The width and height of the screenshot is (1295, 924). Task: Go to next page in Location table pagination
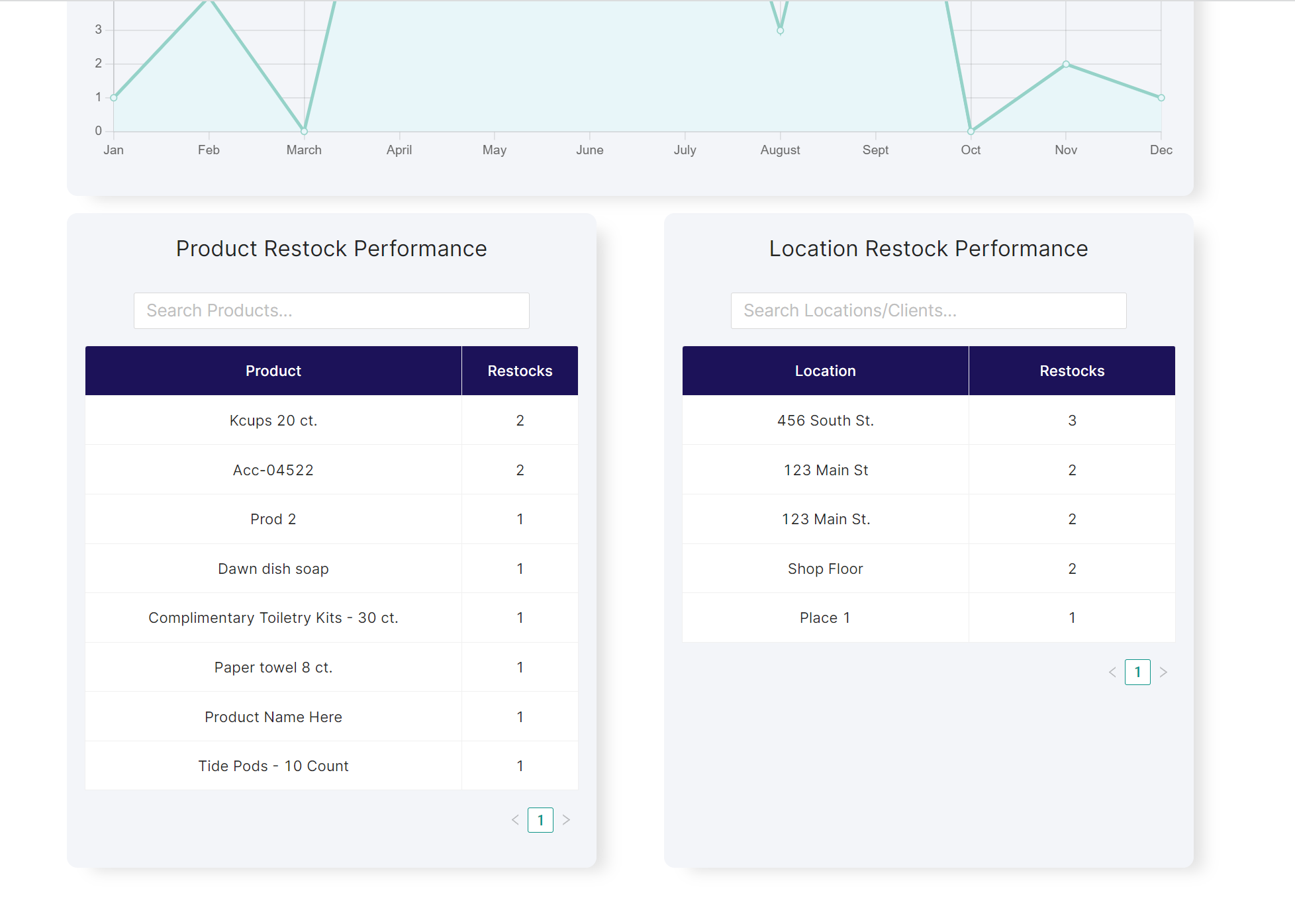1163,672
